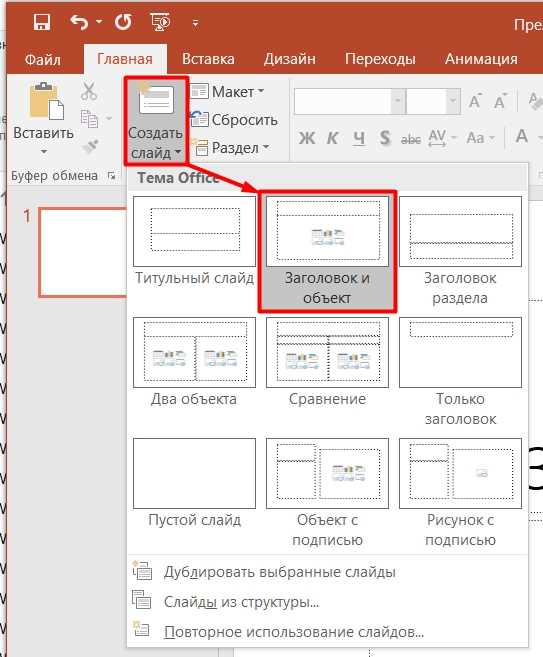Screen dimensions: 543x657
Task: Click Decrease Font Size icon
Action: click(x=500, y=101)
